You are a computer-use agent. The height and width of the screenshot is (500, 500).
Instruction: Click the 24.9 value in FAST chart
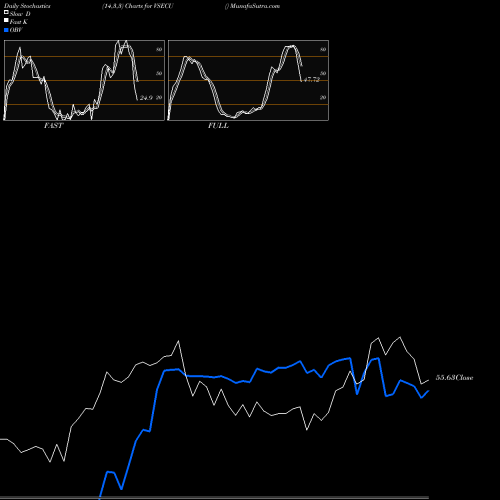[x=146, y=98]
